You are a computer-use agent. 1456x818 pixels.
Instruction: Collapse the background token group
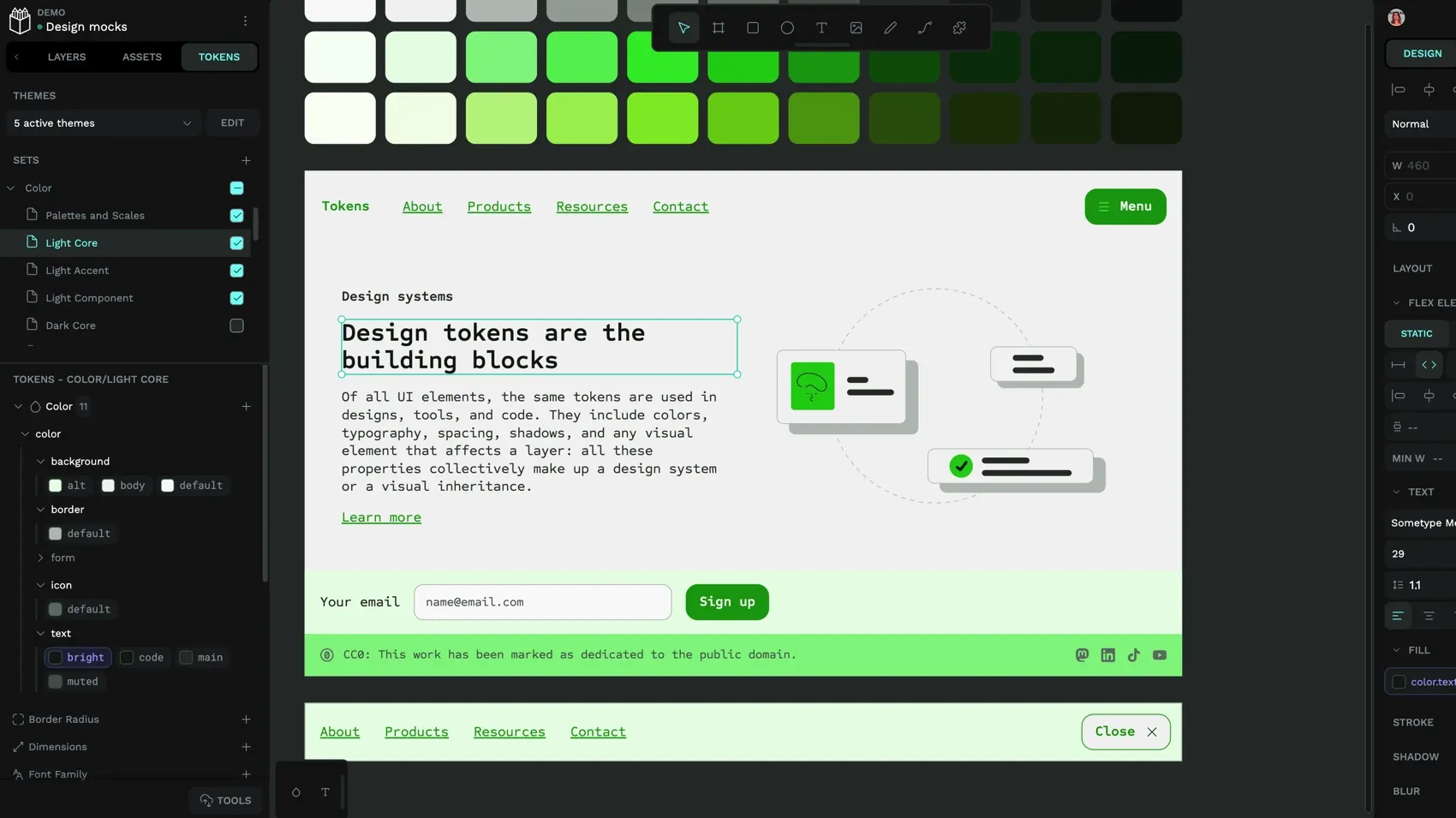40,461
